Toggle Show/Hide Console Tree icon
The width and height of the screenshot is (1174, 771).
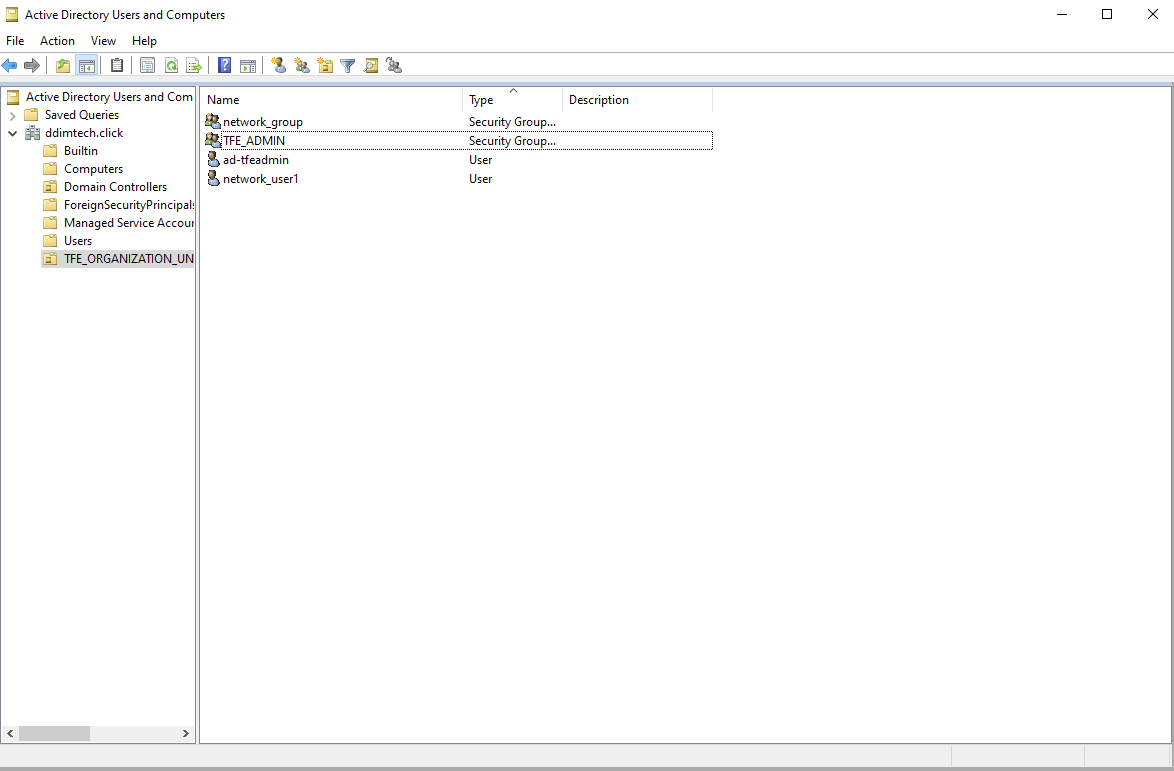pos(87,66)
